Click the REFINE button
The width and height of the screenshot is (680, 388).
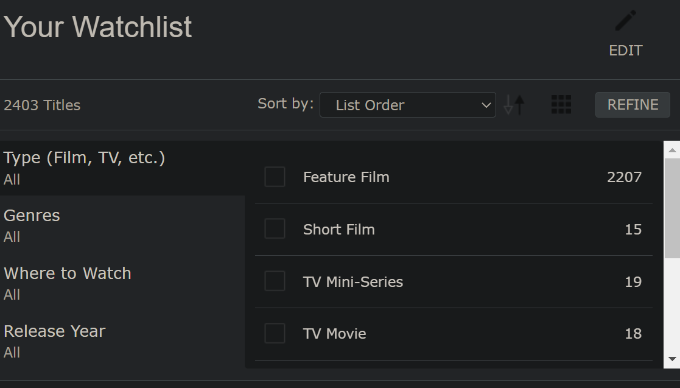click(x=632, y=105)
